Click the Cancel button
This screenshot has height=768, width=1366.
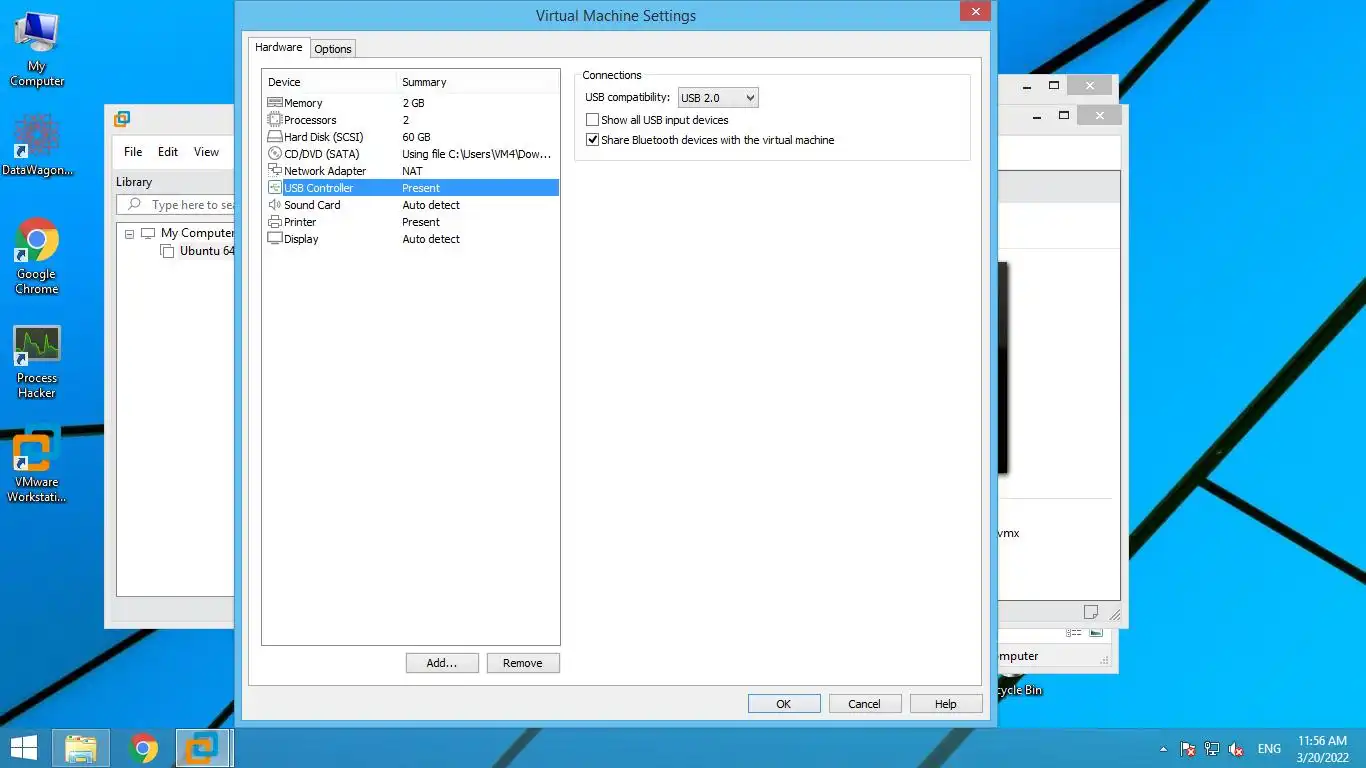click(865, 704)
